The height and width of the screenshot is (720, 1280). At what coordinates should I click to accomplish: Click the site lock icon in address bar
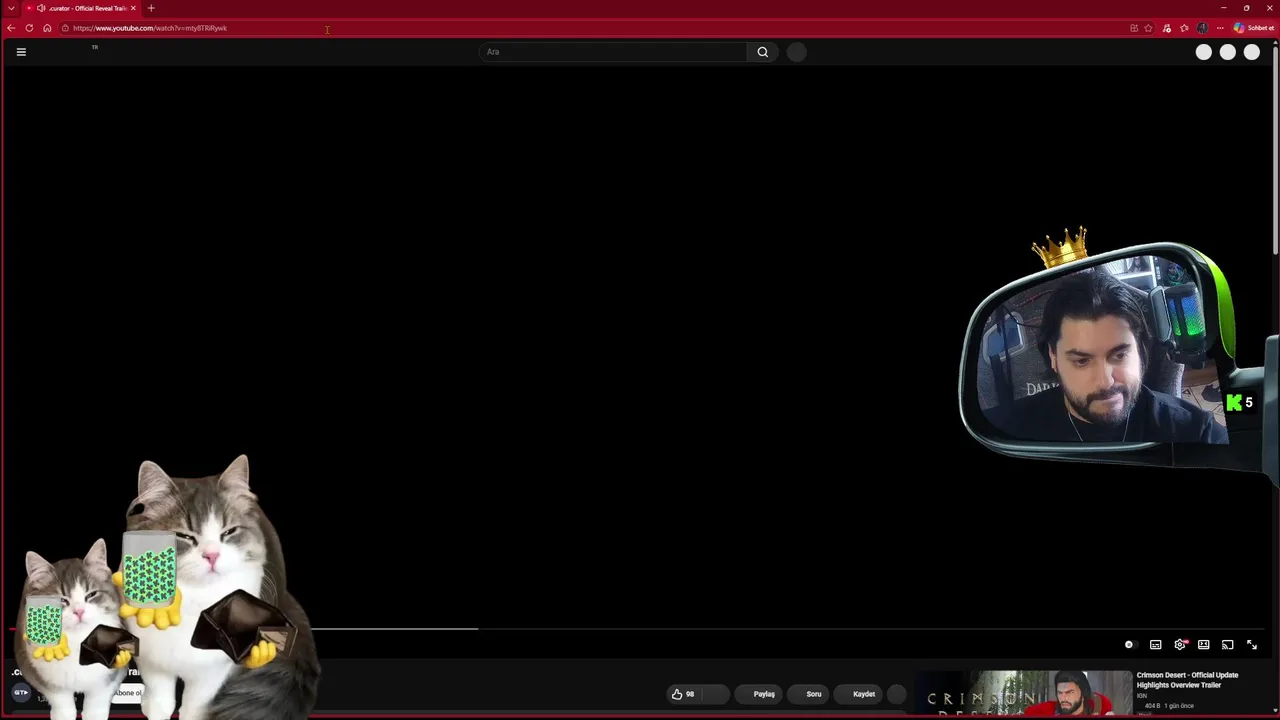(65, 28)
